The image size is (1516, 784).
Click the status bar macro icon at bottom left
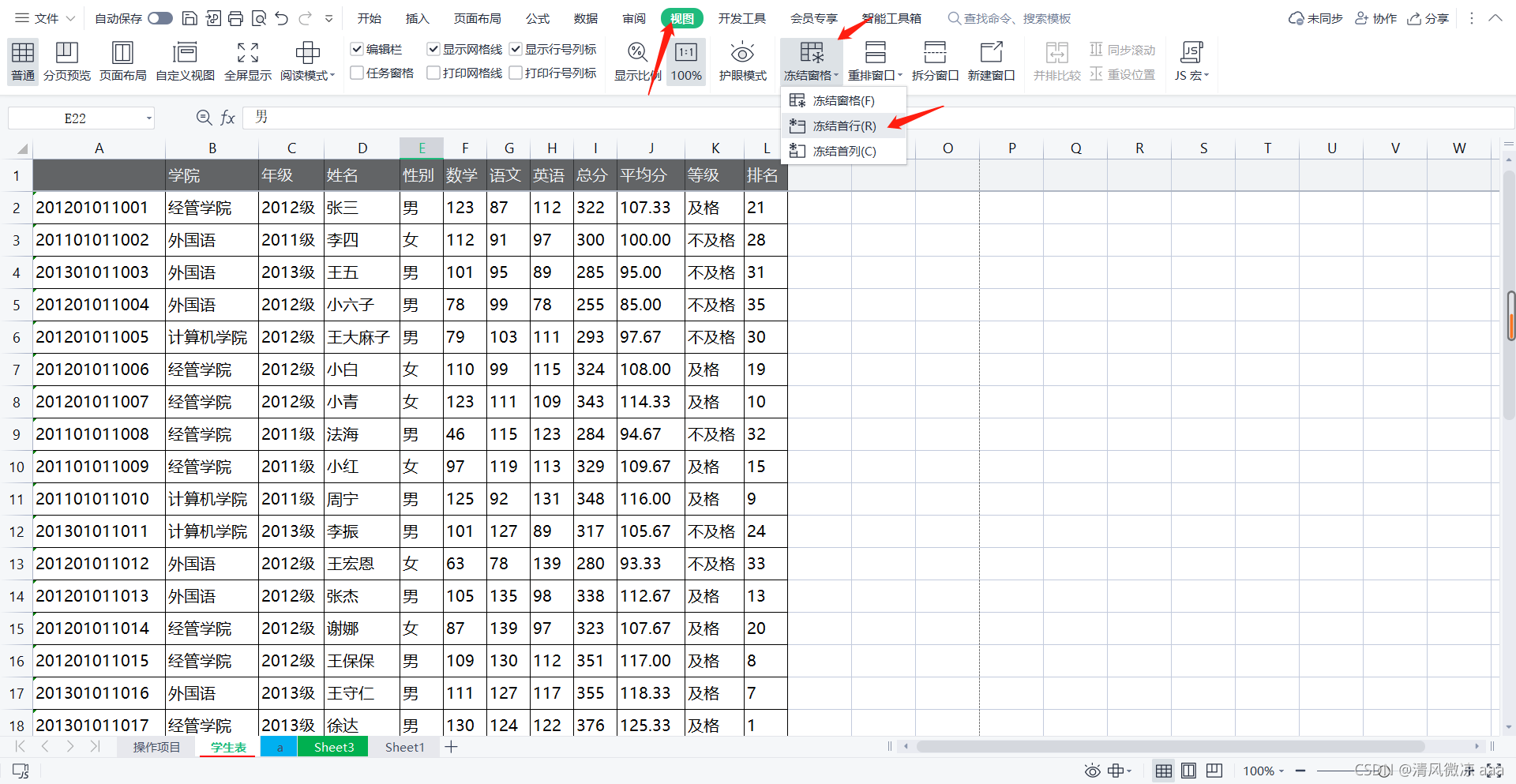click(x=21, y=771)
